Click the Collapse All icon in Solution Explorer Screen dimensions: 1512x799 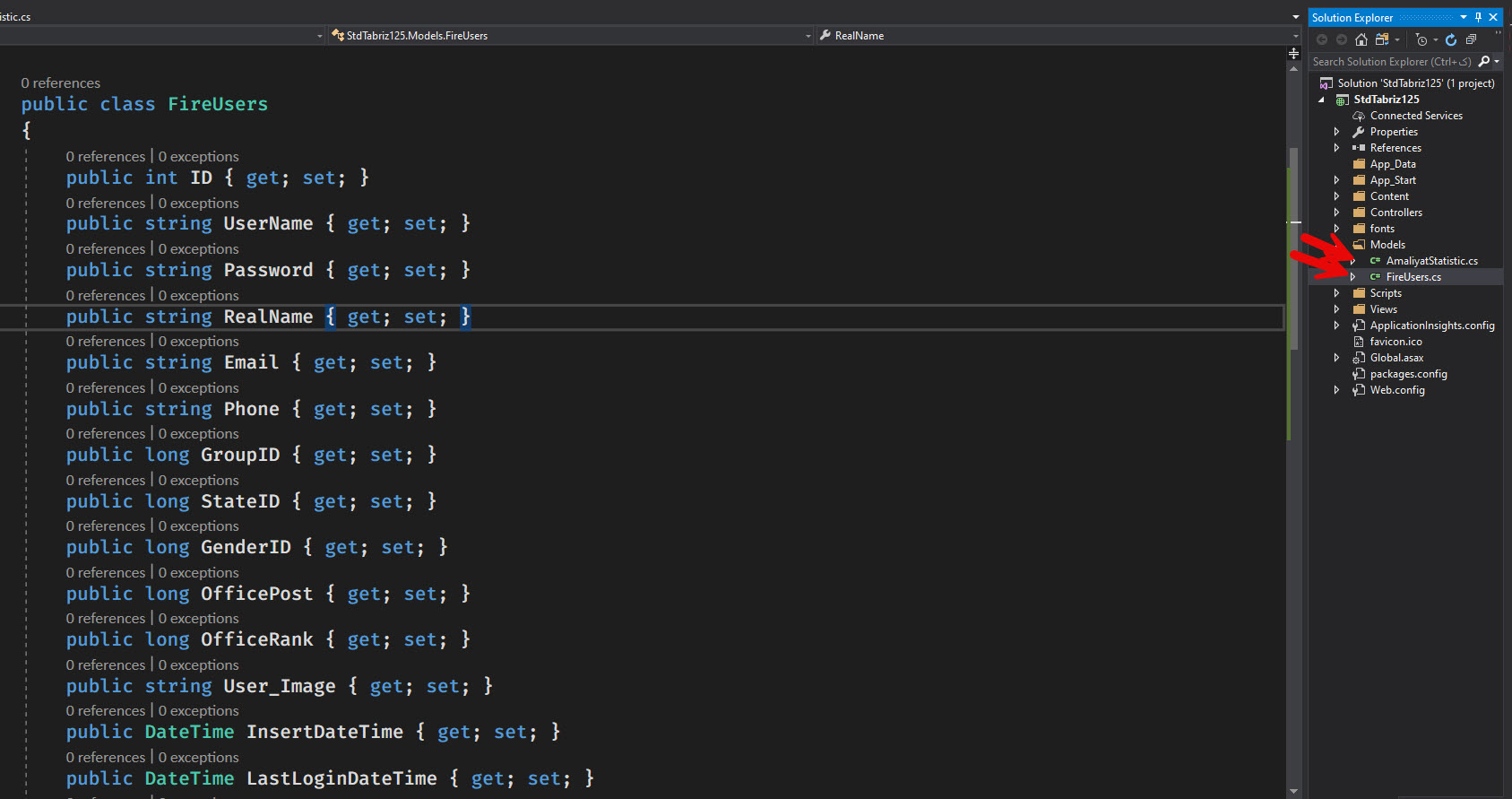click(1471, 39)
